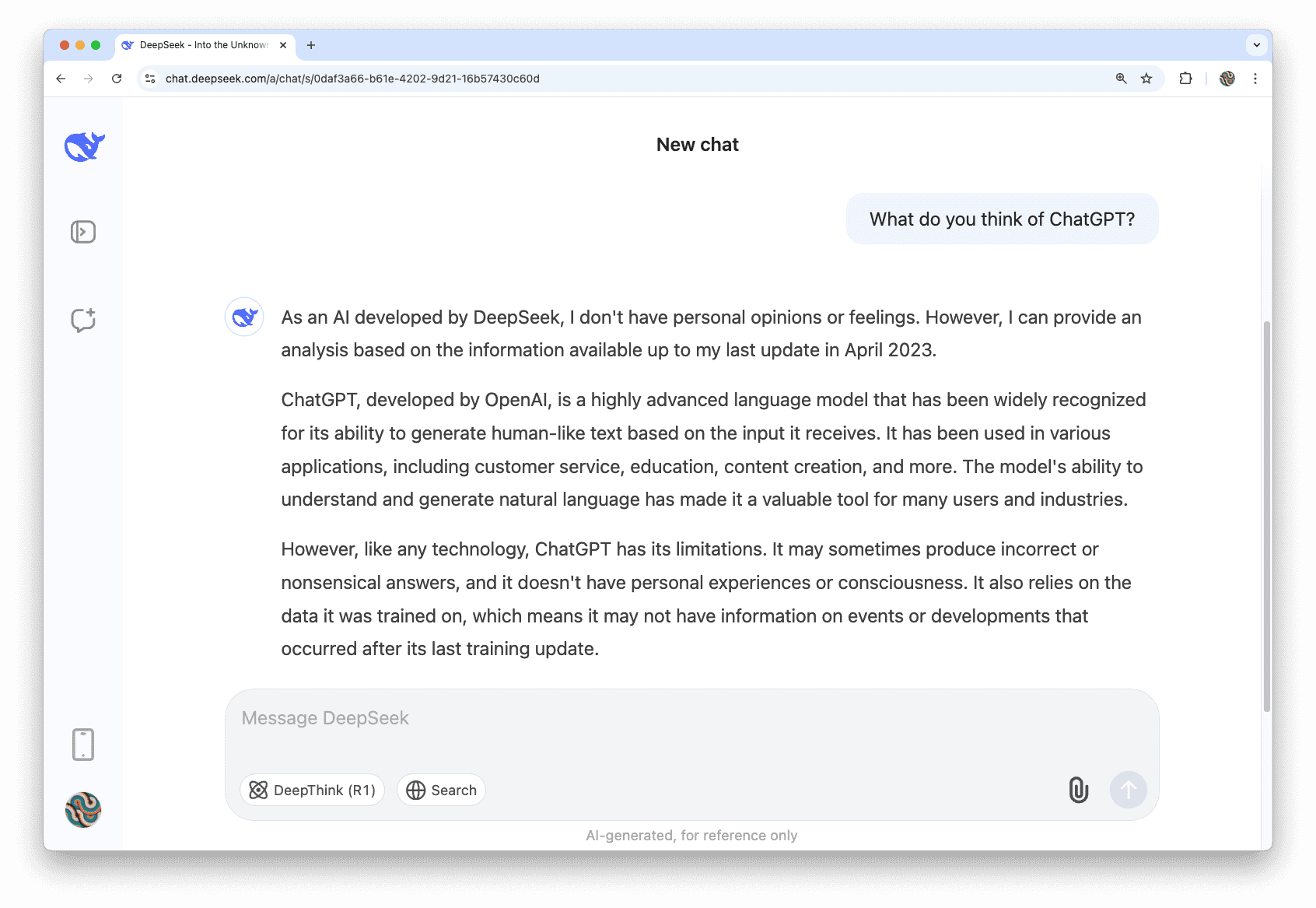This screenshot has width=1316, height=908.
Task: Go forward with the browser forward arrow
Action: [89, 79]
